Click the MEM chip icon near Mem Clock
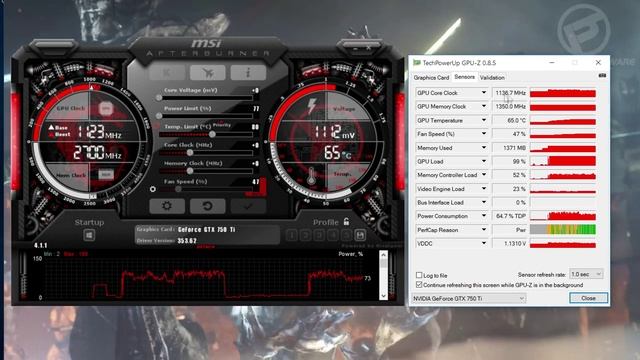The height and width of the screenshot is (360, 640). (106, 174)
